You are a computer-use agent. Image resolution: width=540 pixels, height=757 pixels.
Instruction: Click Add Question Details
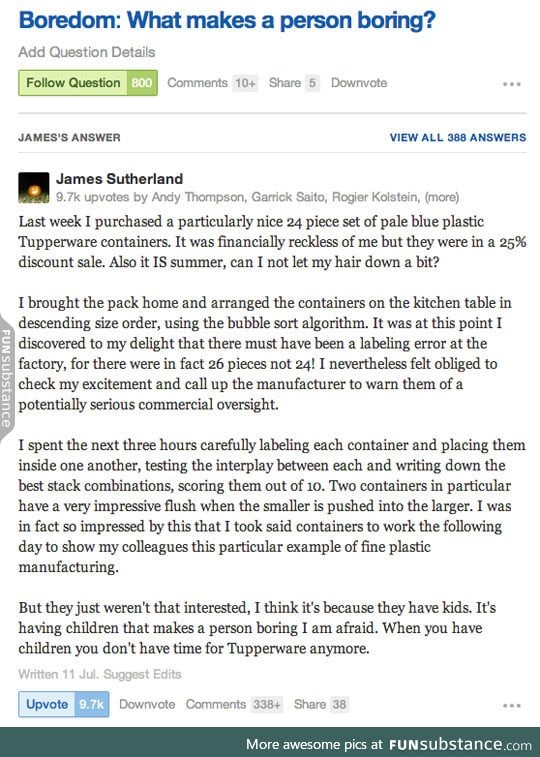[x=87, y=52]
